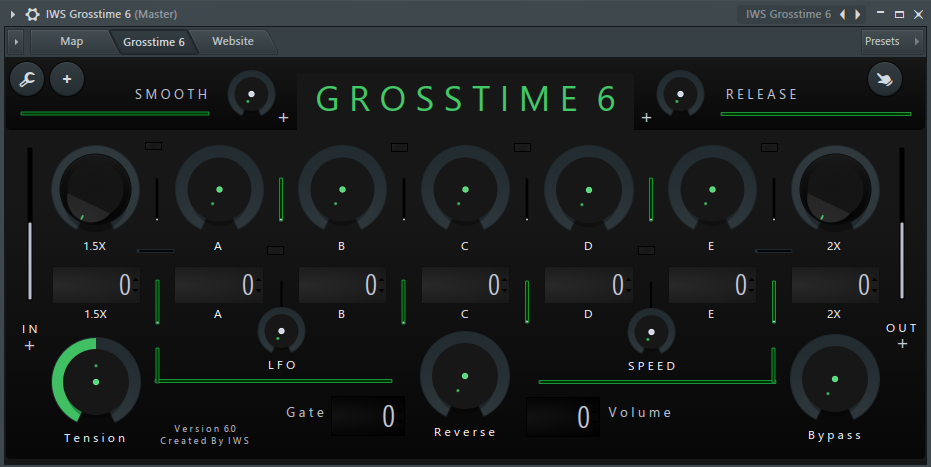Screen dimensions: 931x467
Task: Adjust the RELEASE knob
Action: pos(680,94)
